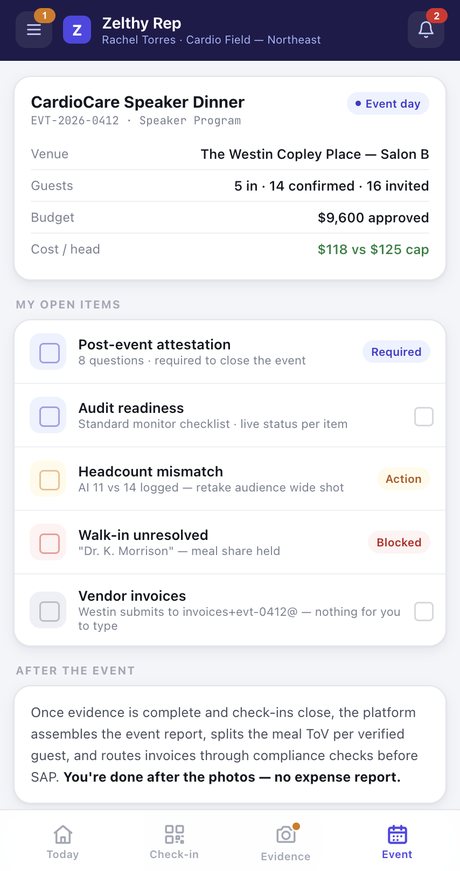Viewport: 460px width, 871px height.
Task: Tick the Vendor invoices right-side checkbox
Action: pyautogui.click(x=424, y=612)
